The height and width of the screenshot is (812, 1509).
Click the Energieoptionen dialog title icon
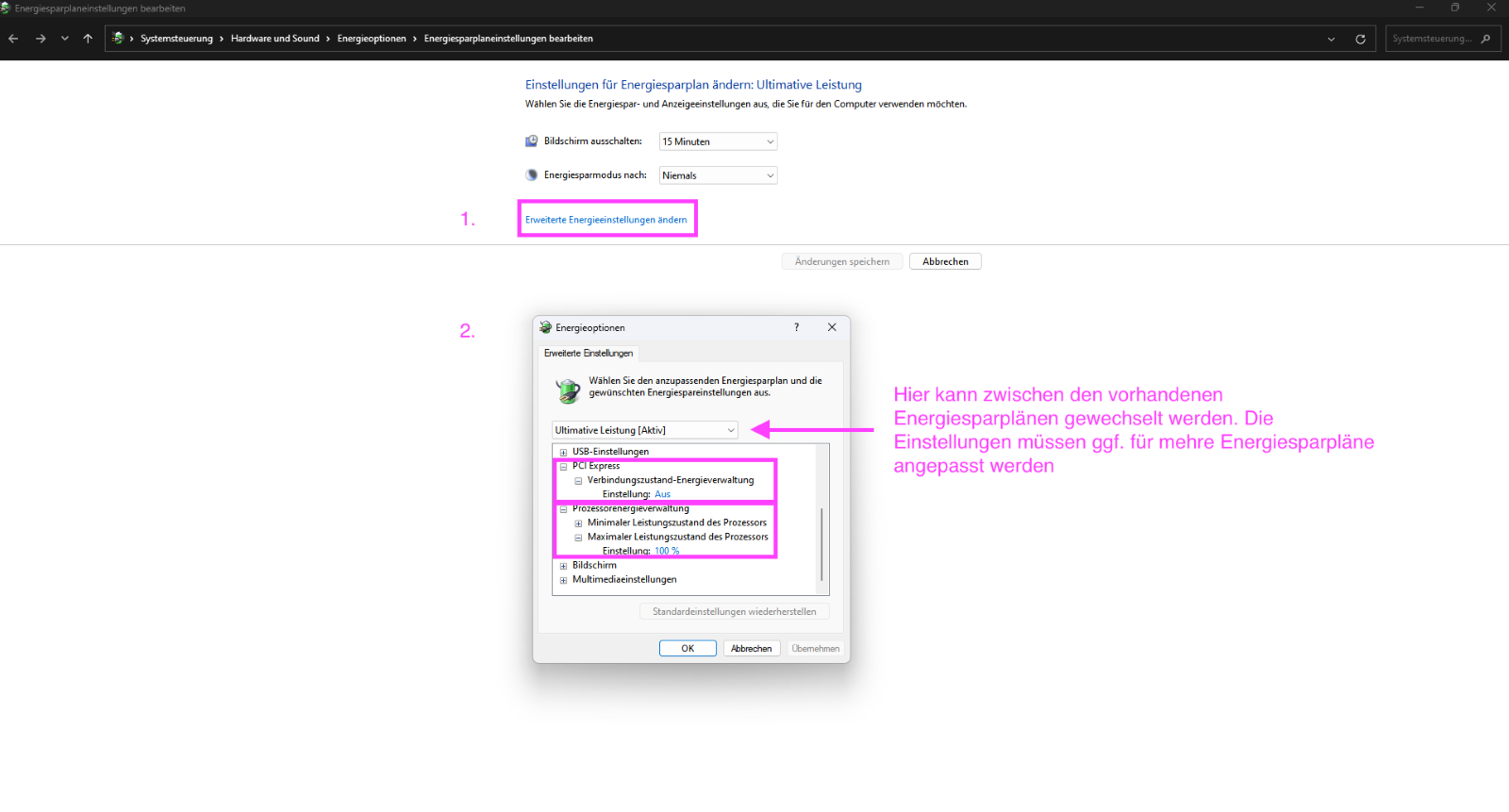click(545, 327)
